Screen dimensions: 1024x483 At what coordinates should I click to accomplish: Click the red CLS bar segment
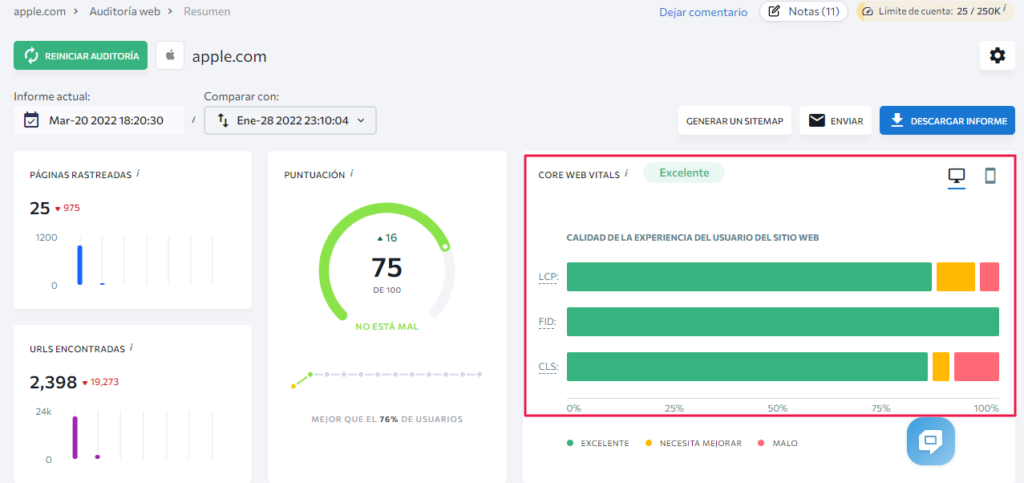[976, 367]
